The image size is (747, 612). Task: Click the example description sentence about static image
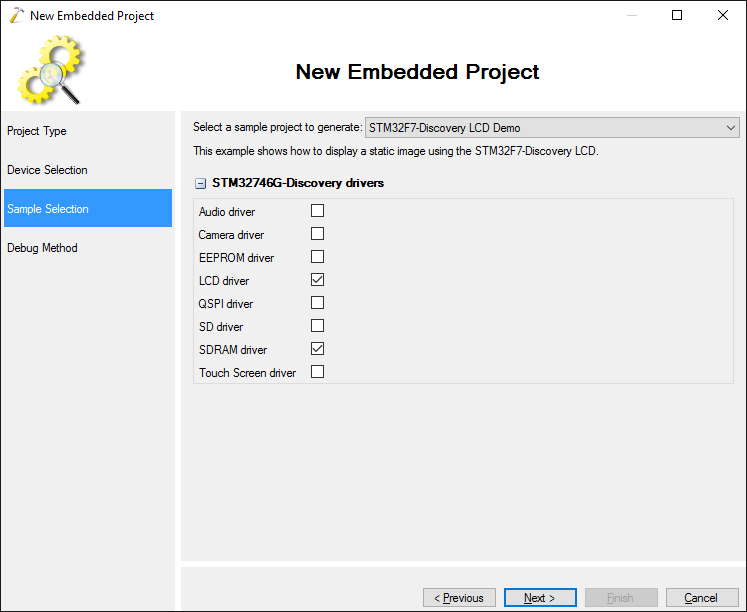pyautogui.click(x=396, y=151)
